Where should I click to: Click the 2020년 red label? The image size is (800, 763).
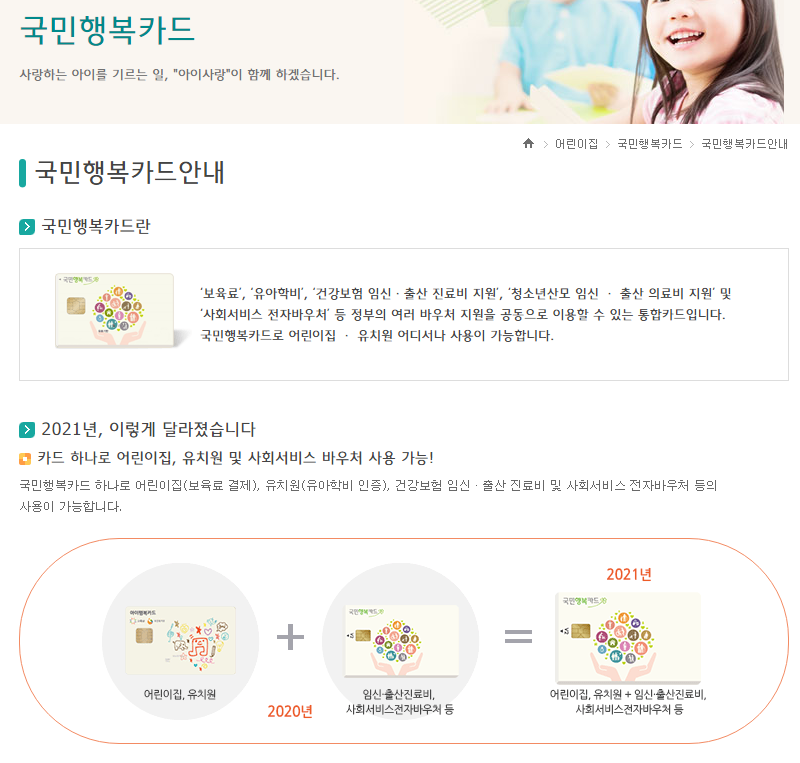pos(290,711)
